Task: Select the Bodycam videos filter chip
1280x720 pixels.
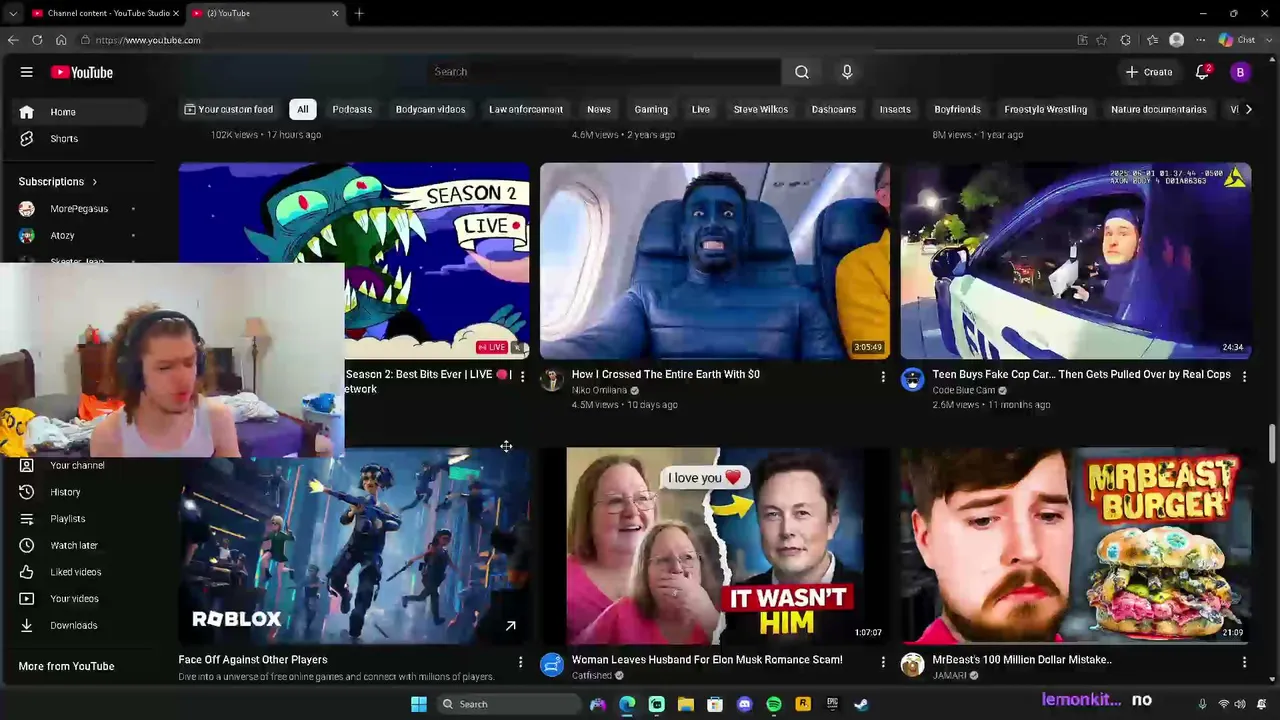Action: 430,109
